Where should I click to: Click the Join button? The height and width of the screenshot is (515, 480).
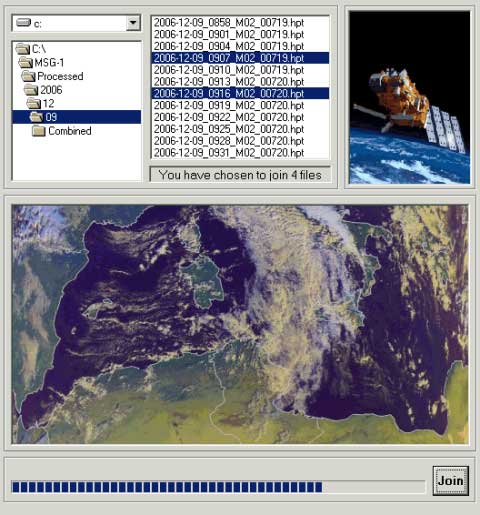451,481
